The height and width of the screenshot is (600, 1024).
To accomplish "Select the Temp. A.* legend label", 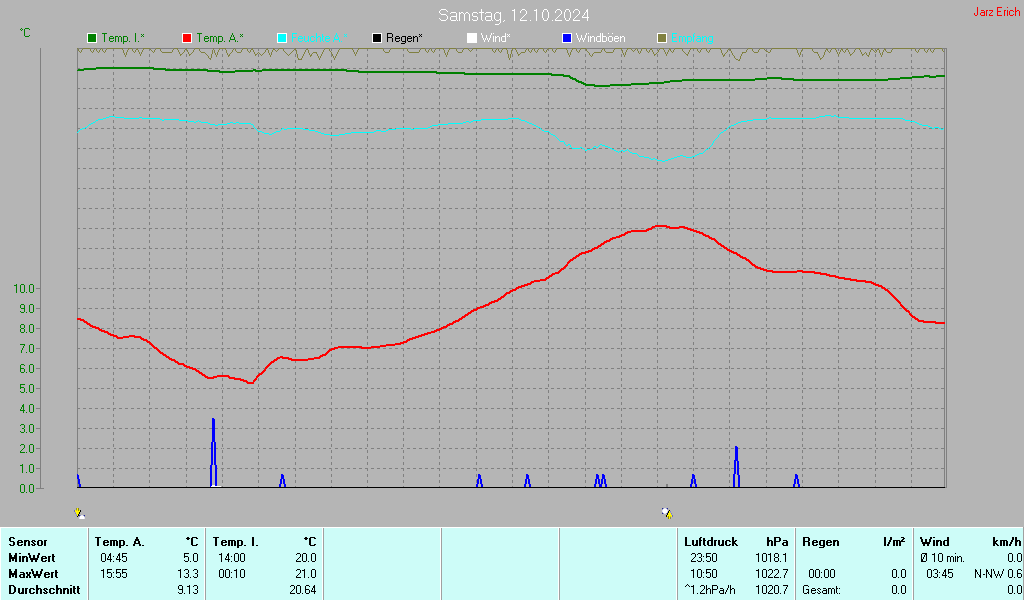I will coord(220,39).
